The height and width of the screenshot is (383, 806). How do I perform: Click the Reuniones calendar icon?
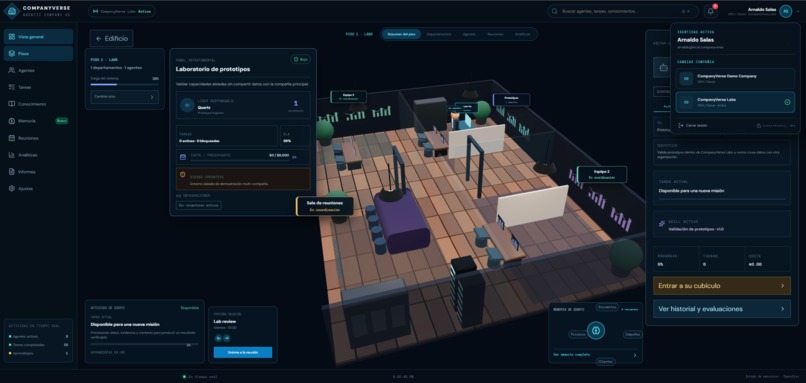(x=11, y=138)
